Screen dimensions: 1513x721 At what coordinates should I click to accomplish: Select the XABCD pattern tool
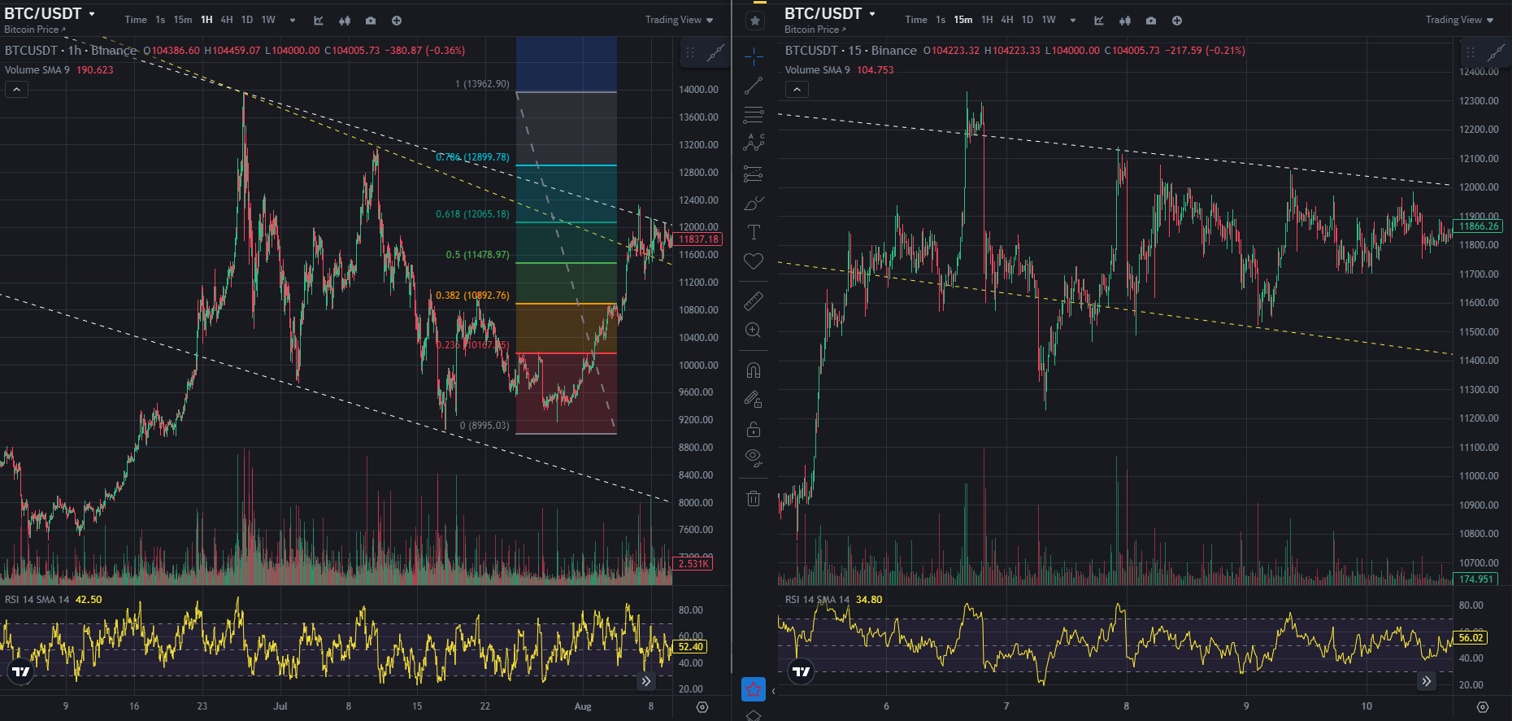pos(754,143)
